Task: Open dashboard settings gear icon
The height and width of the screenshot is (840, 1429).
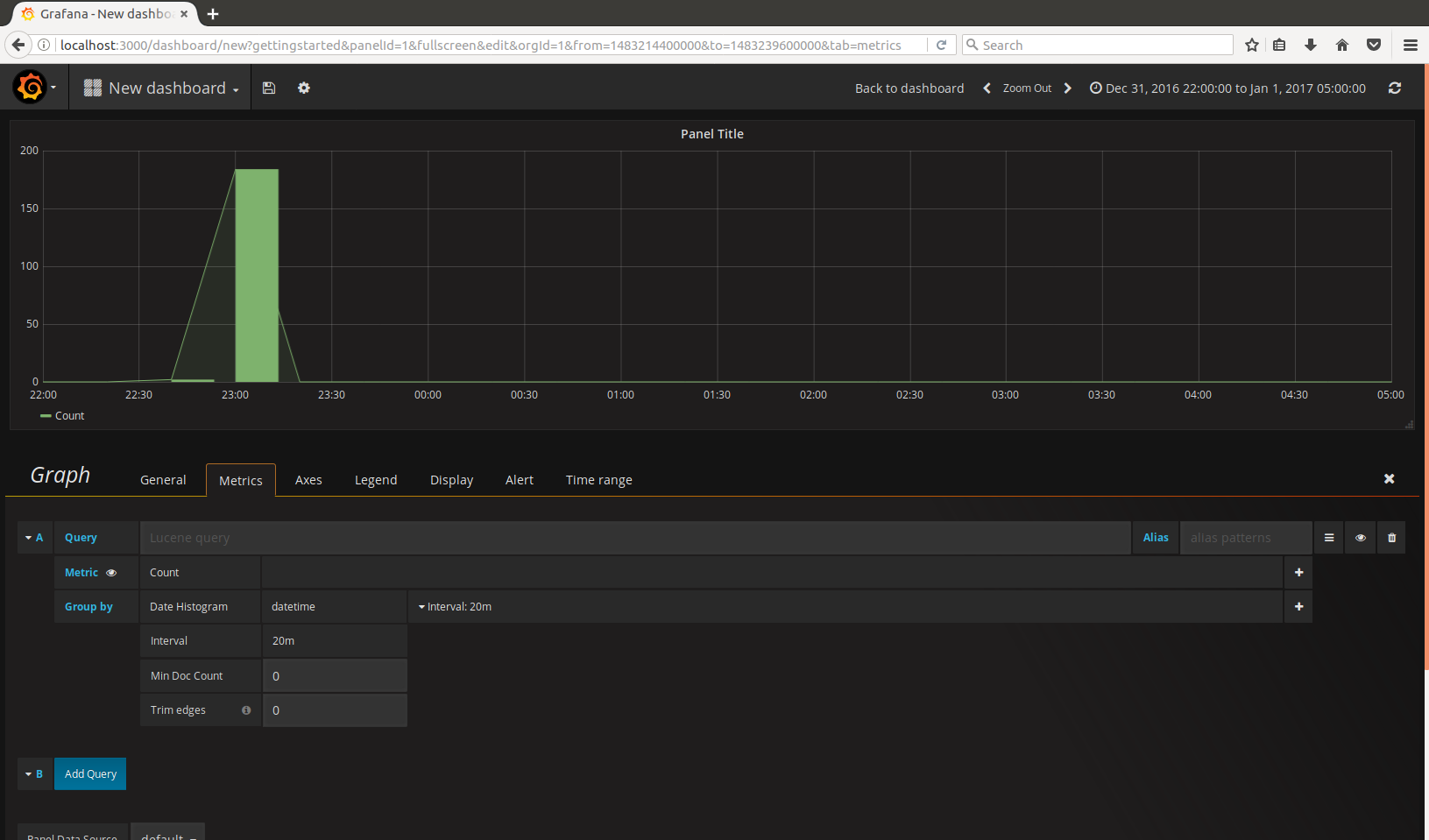Action: click(304, 88)
